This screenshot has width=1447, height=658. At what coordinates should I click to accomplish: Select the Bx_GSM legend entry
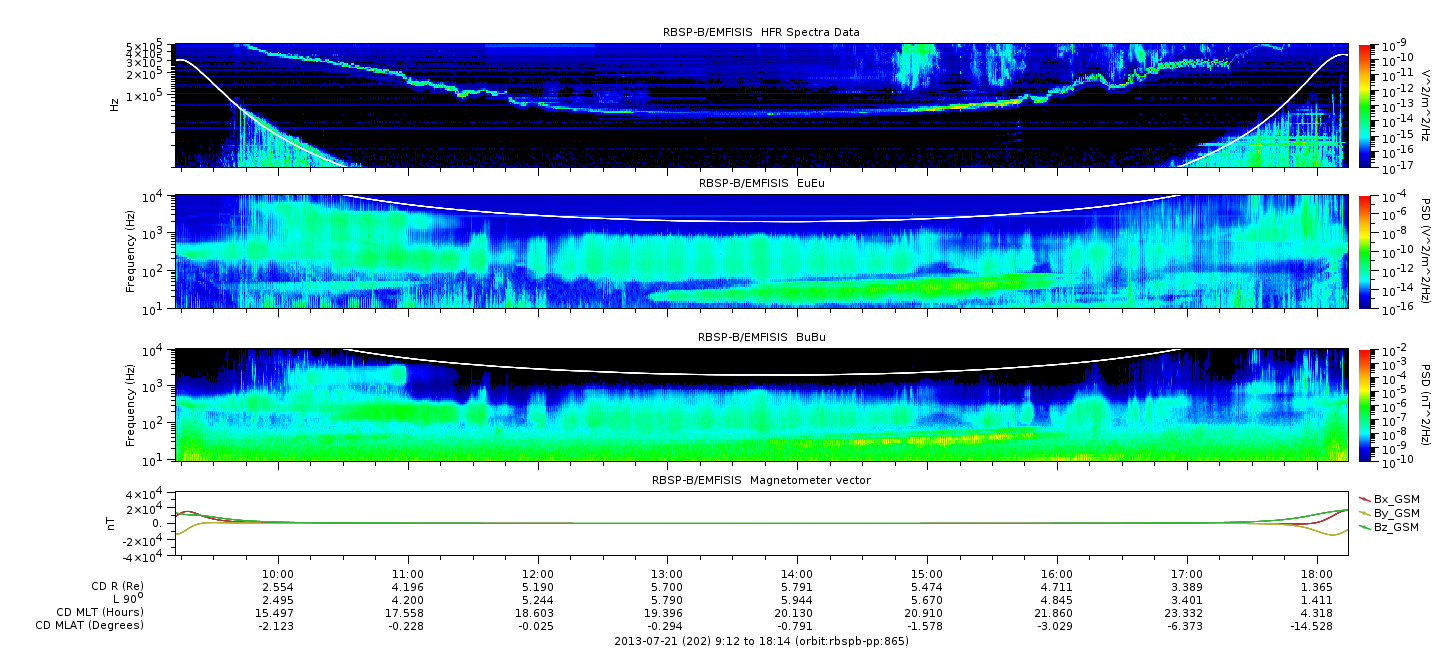click(1388, 498)
